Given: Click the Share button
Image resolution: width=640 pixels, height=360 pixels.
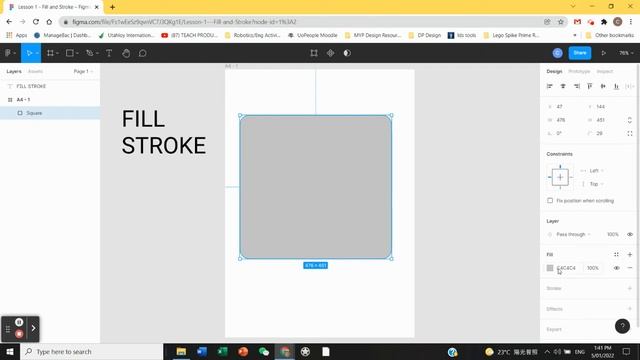Looking at the screenshot, I should click(x=580, y=53).
